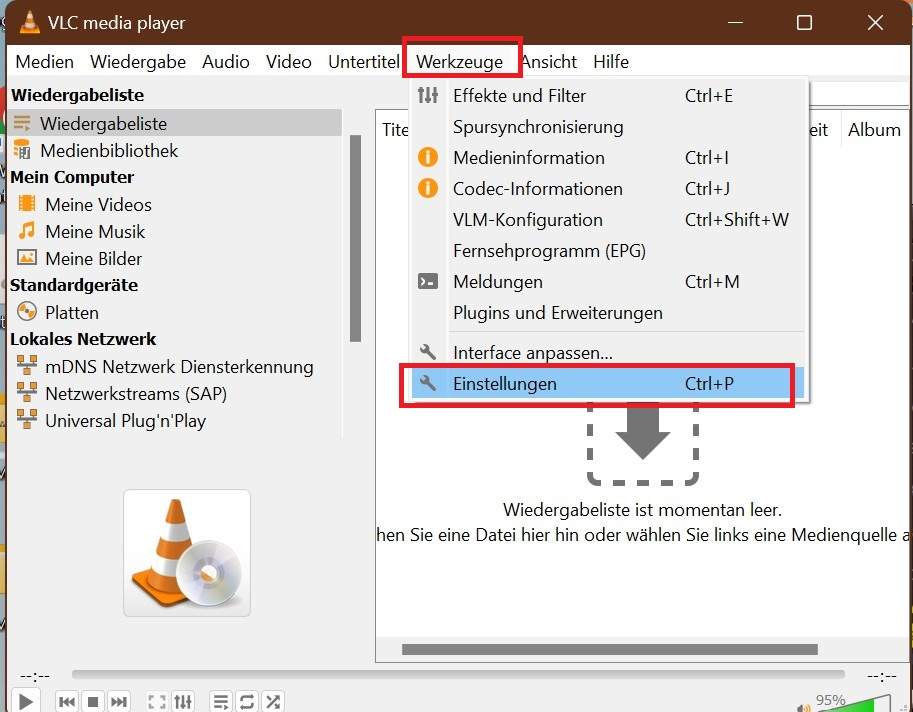The image size is (913, 712).
Task: Click the equalizer icon beside Effekte und Filter
Action: click(427, 95)
